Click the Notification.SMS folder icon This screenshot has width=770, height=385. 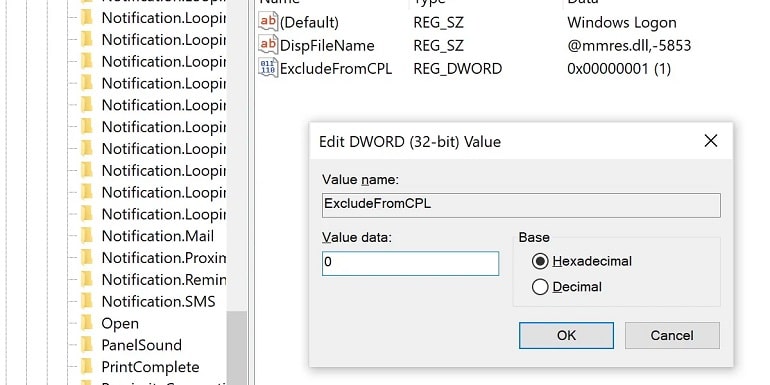click(87, 301)
